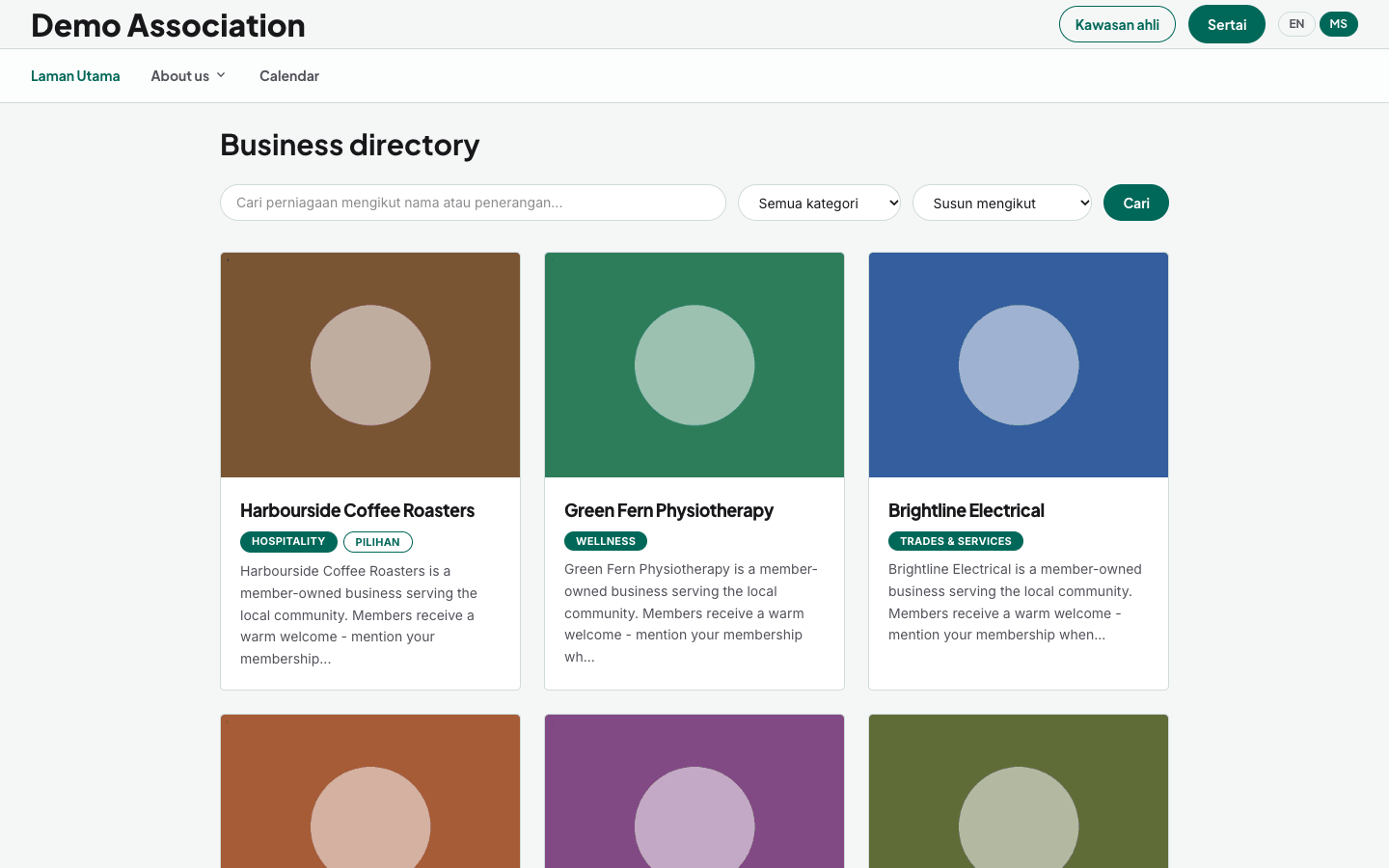Open Harbourside Coffee Roasters brown thumbnail
The width and height of the screenshot is (1389, 868).
pyautogui.click(x=370, y=366)
